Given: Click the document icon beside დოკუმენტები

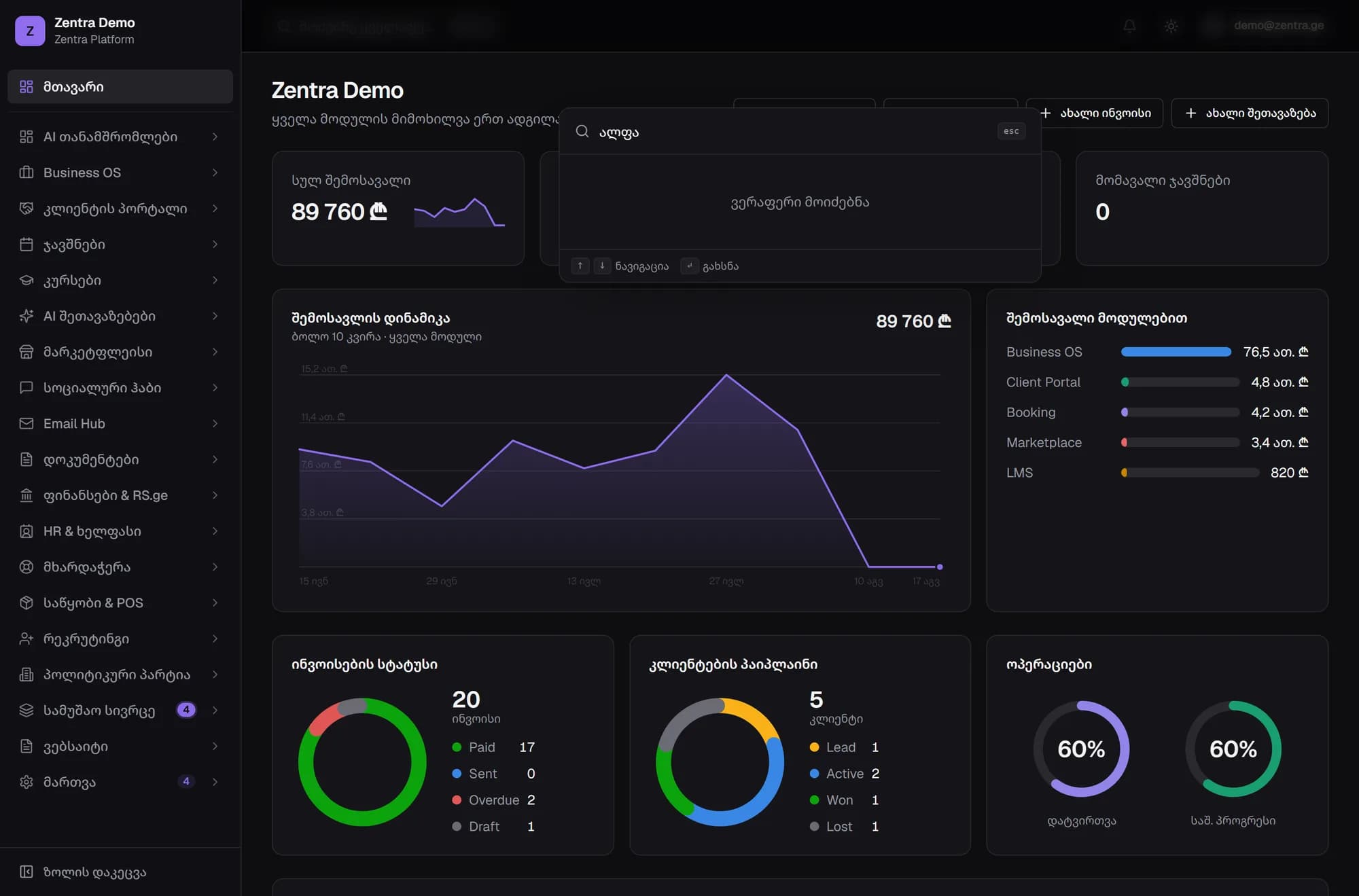Looking at the screenshot, I should [x=27, y=460].
